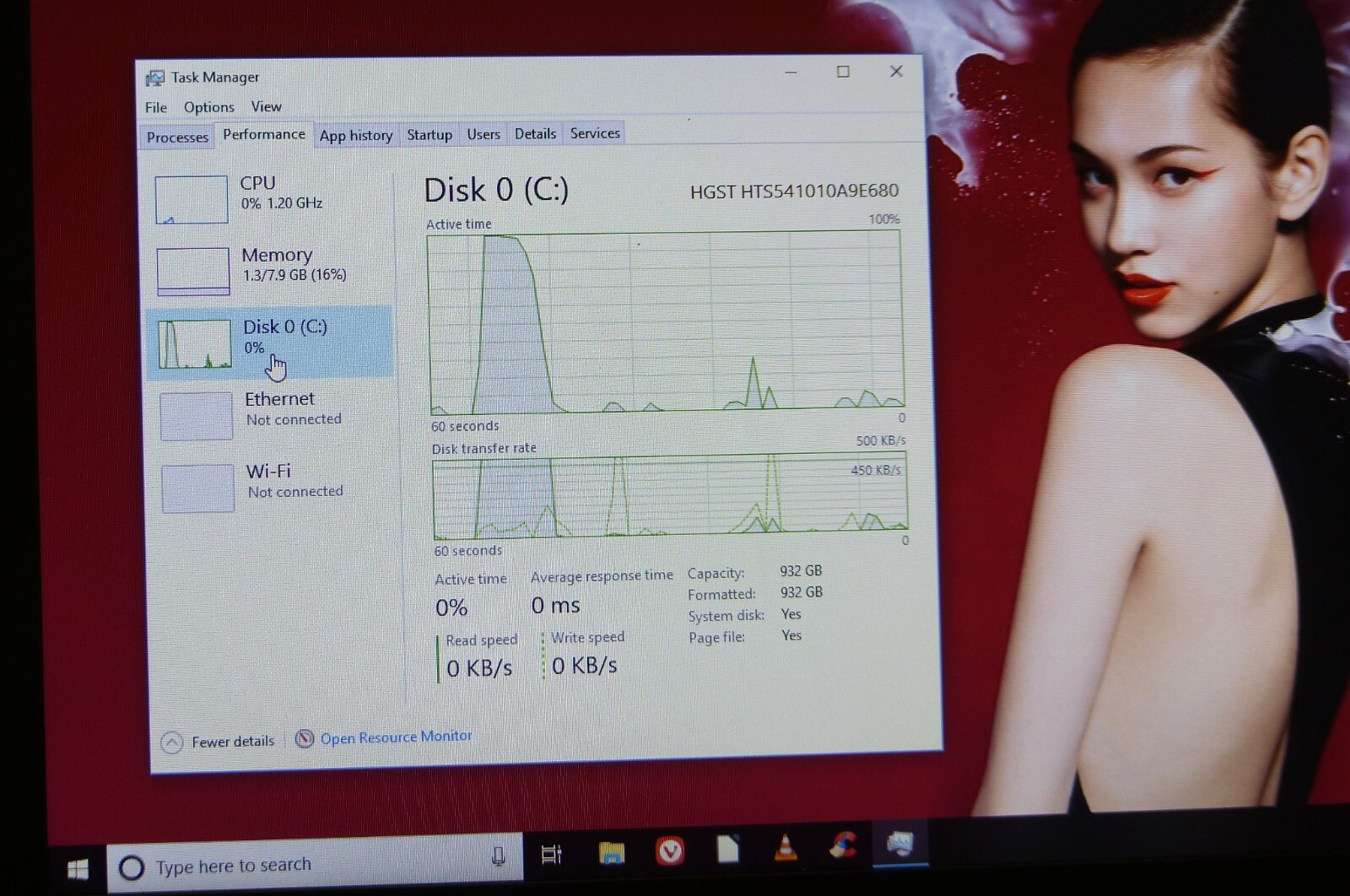Click the Write speed 0 KB/s value
This screenshot has width=1350, height=896.
585,666
